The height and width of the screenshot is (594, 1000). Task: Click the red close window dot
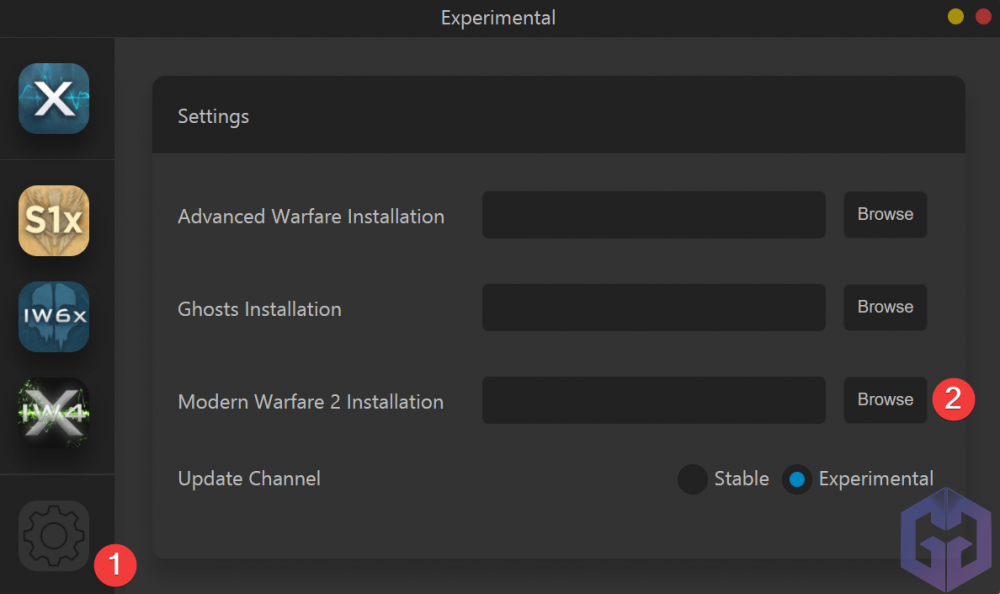coord(983,17)
